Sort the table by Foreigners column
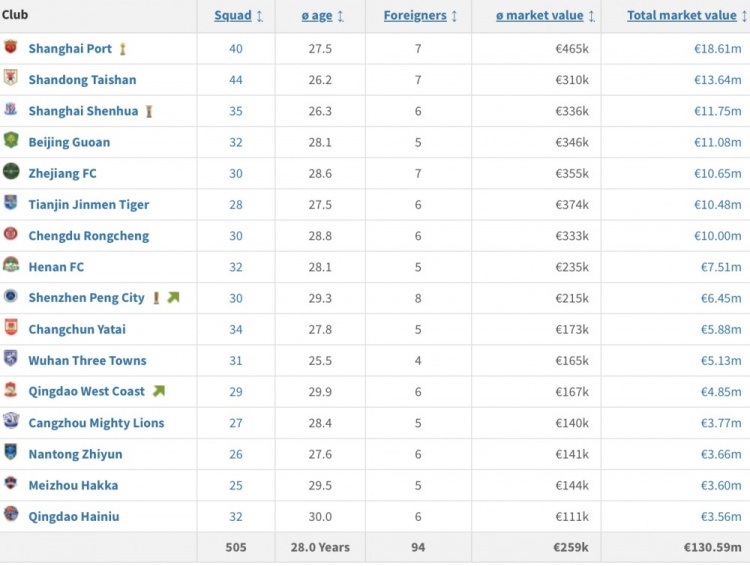 tap(421, 16)
